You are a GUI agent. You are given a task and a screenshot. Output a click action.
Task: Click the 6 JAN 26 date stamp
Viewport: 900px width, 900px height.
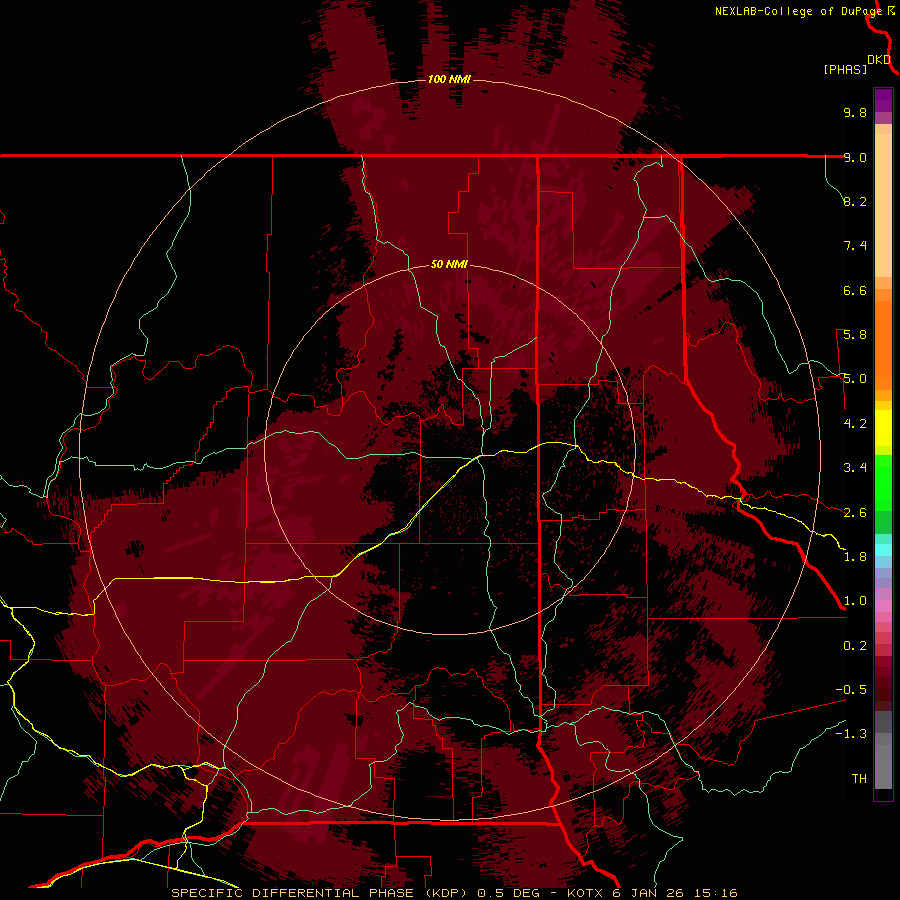point(650,893)
